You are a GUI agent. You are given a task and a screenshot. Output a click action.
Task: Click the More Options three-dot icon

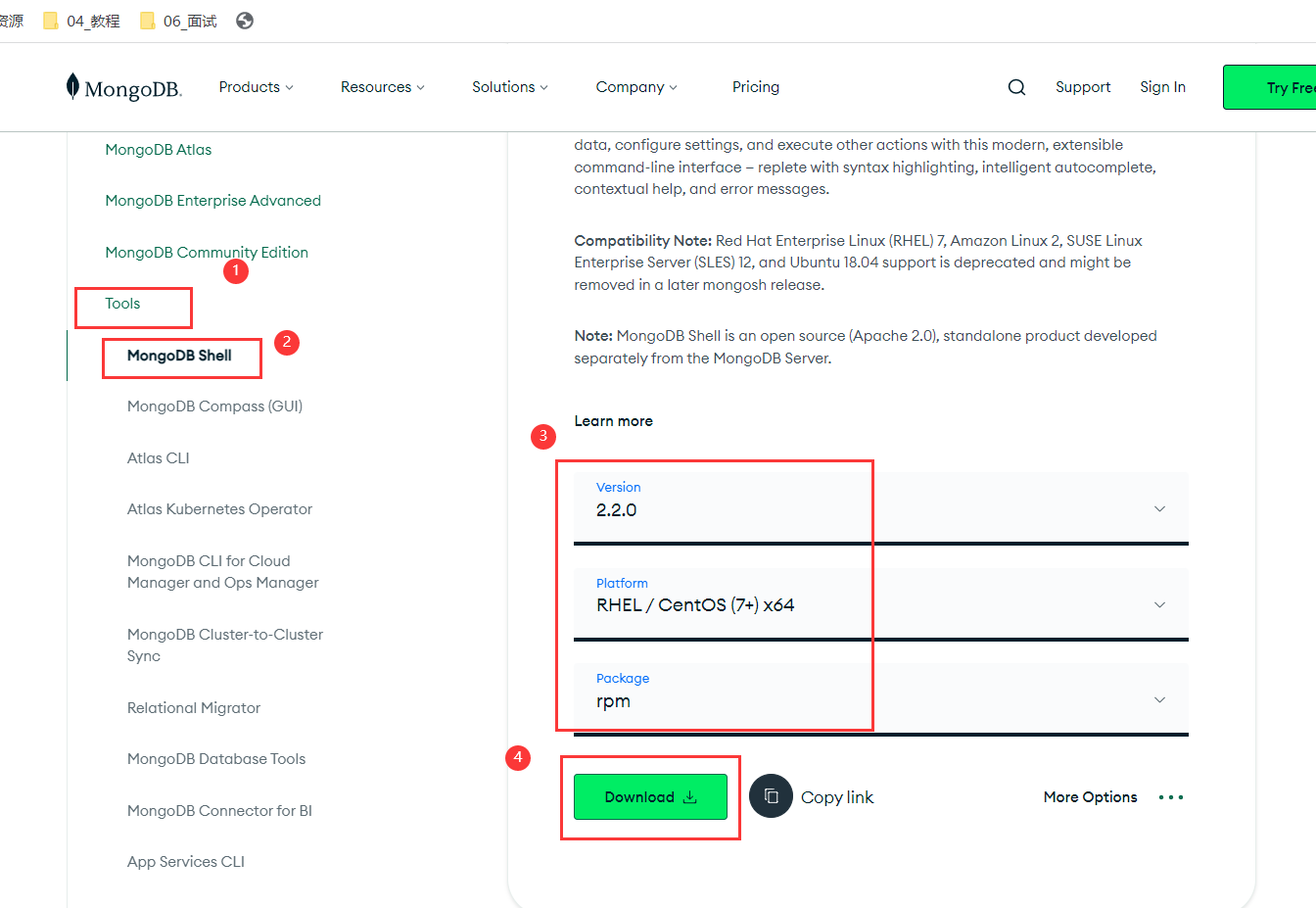coord(1171,797)
